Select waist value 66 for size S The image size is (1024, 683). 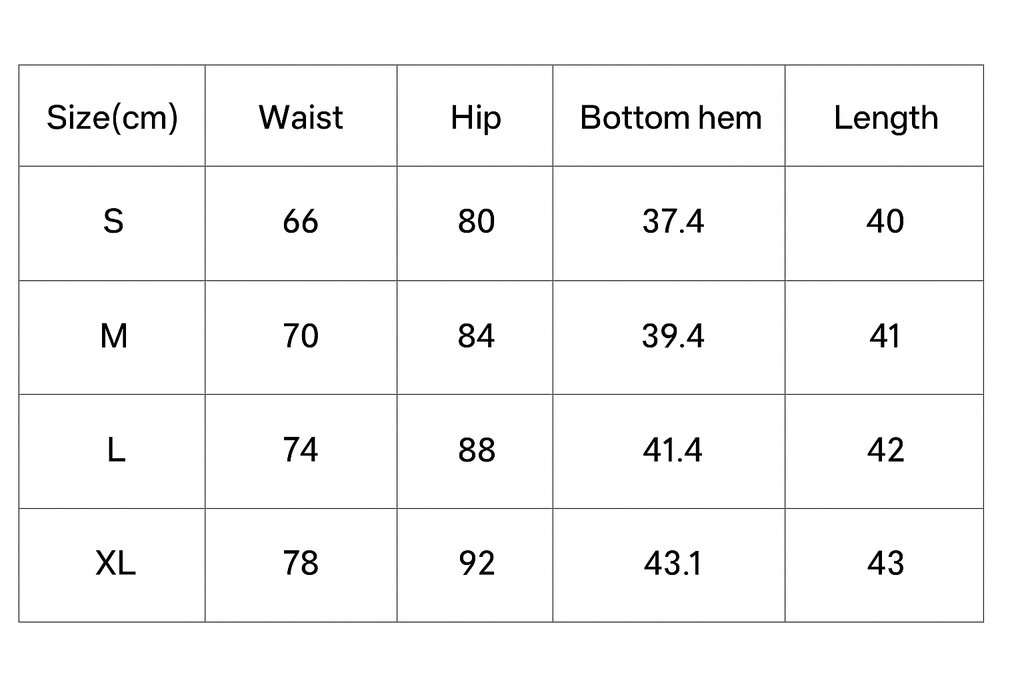tap(300, 221)
